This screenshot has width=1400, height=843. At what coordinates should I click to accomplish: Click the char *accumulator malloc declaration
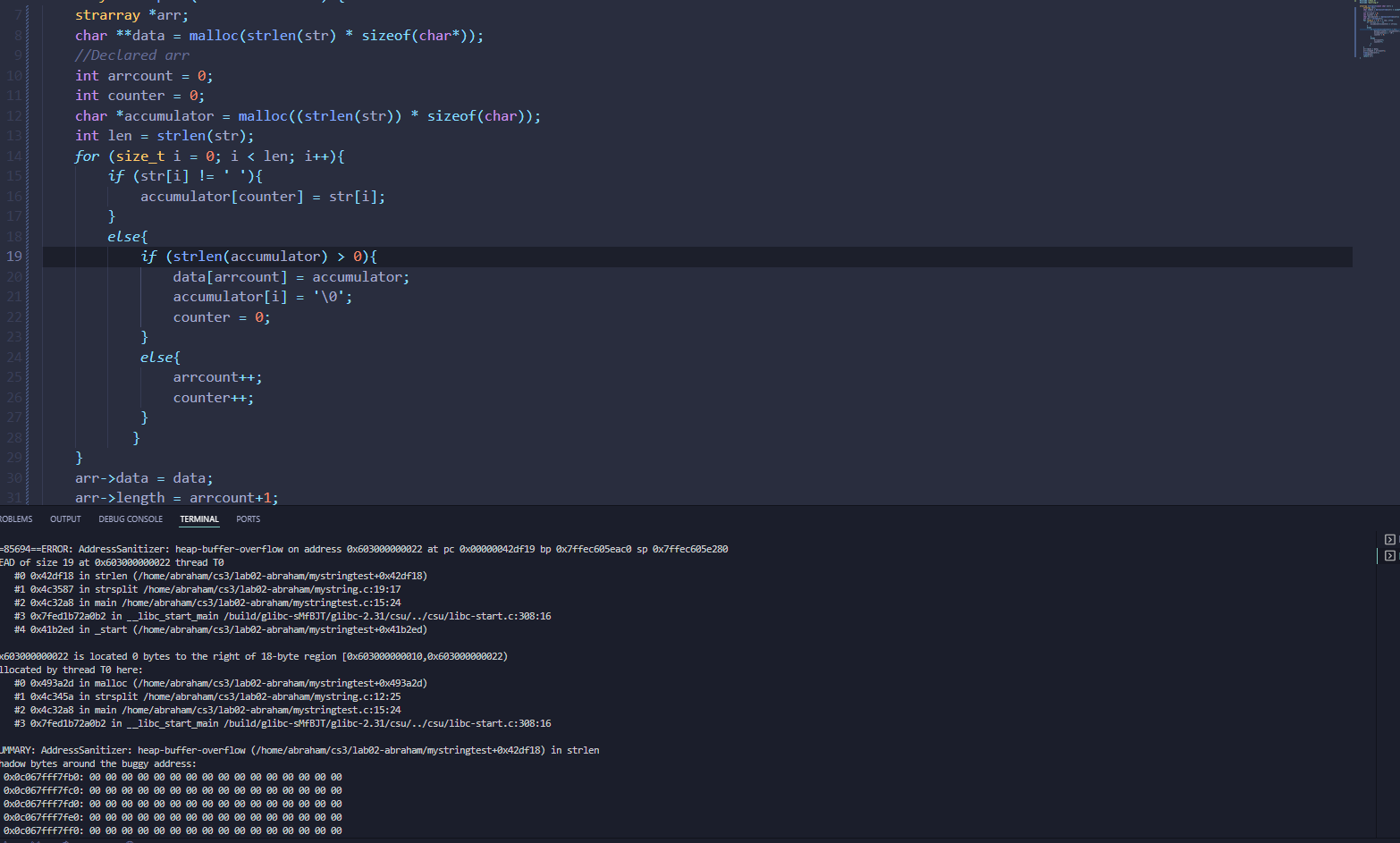click(308, 116)
